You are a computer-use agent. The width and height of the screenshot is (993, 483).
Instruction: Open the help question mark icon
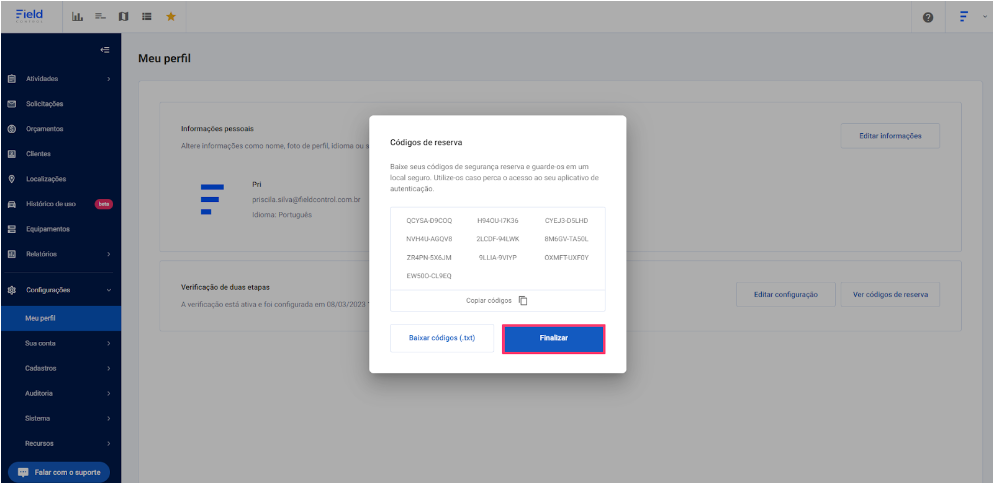tap(928, 18)
